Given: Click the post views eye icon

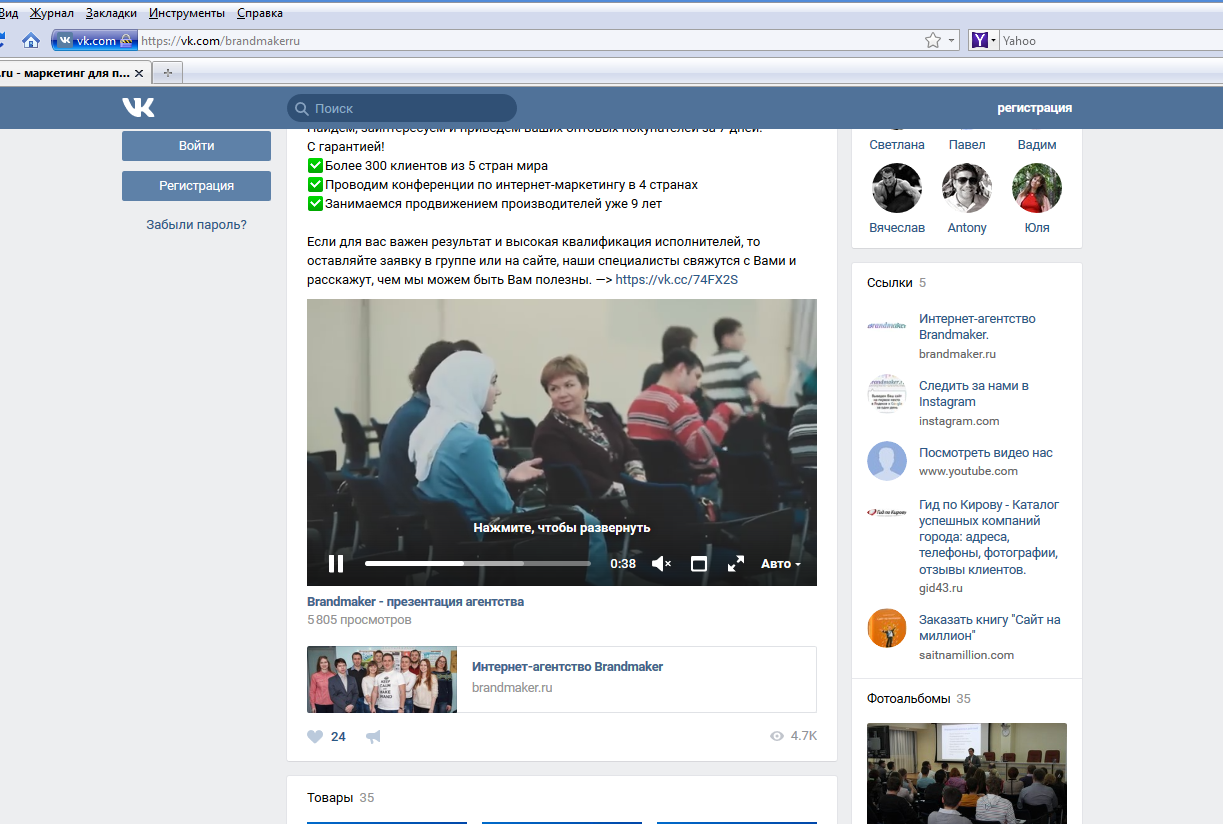Looking at the screenshot, I should 777,736.
